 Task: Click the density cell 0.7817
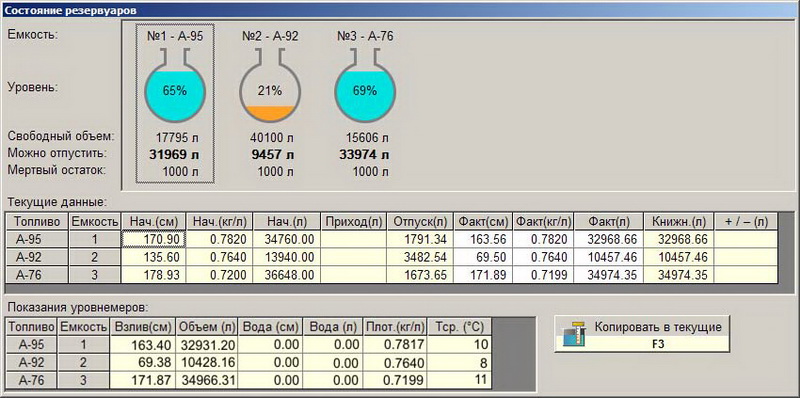click(395, 344)
